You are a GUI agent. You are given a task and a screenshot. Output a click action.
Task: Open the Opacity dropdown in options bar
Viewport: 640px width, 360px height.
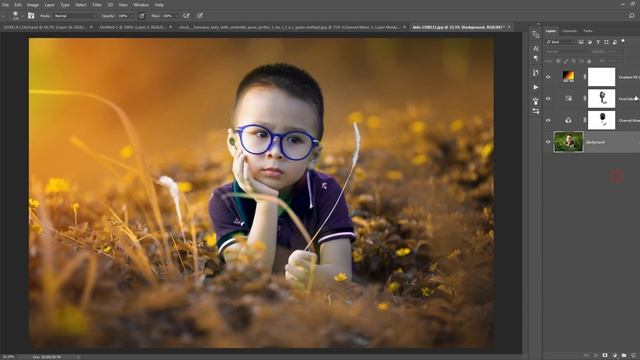click(131, 16)
